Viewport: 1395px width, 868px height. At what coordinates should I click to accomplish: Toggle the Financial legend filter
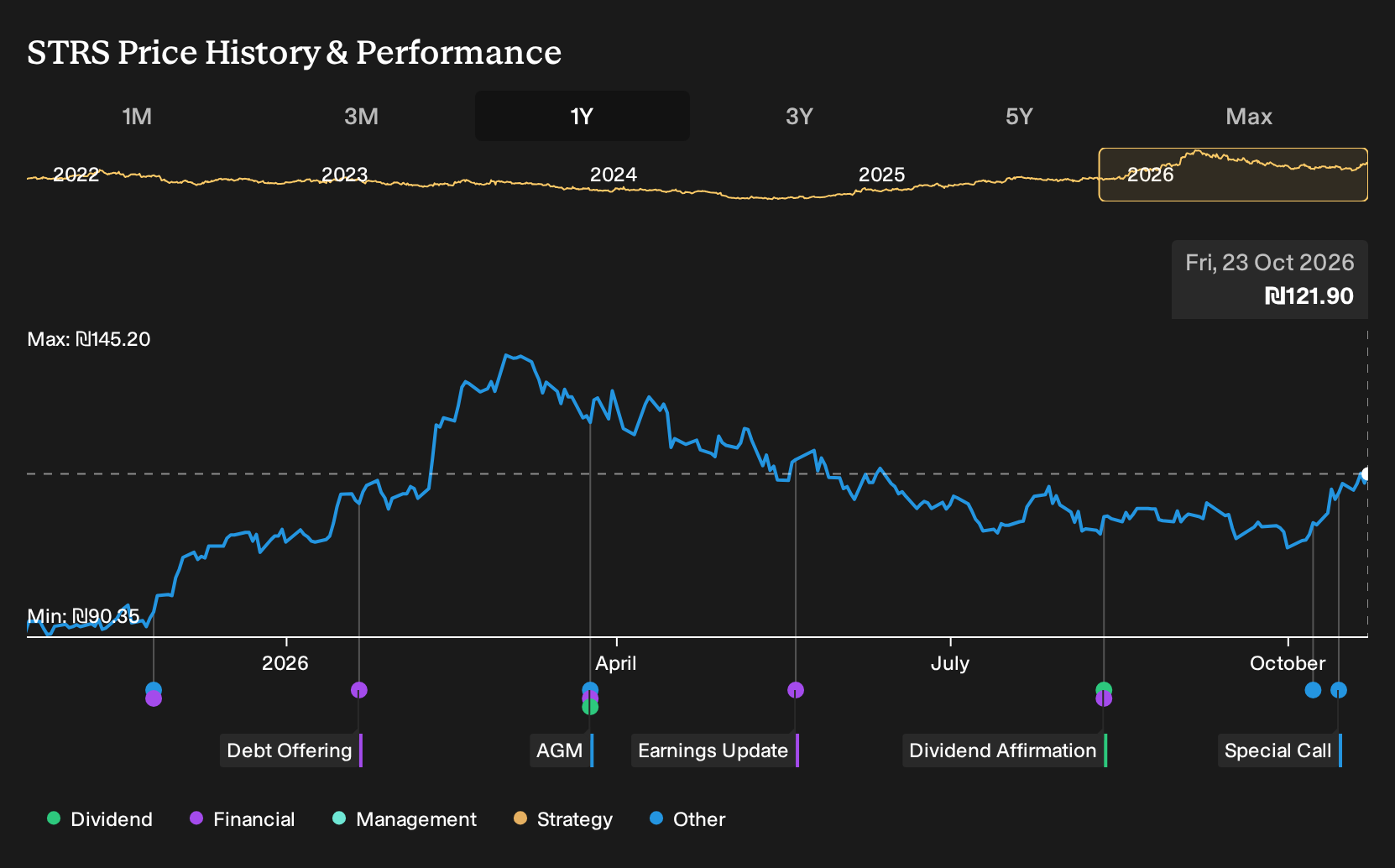coord(243,819)
